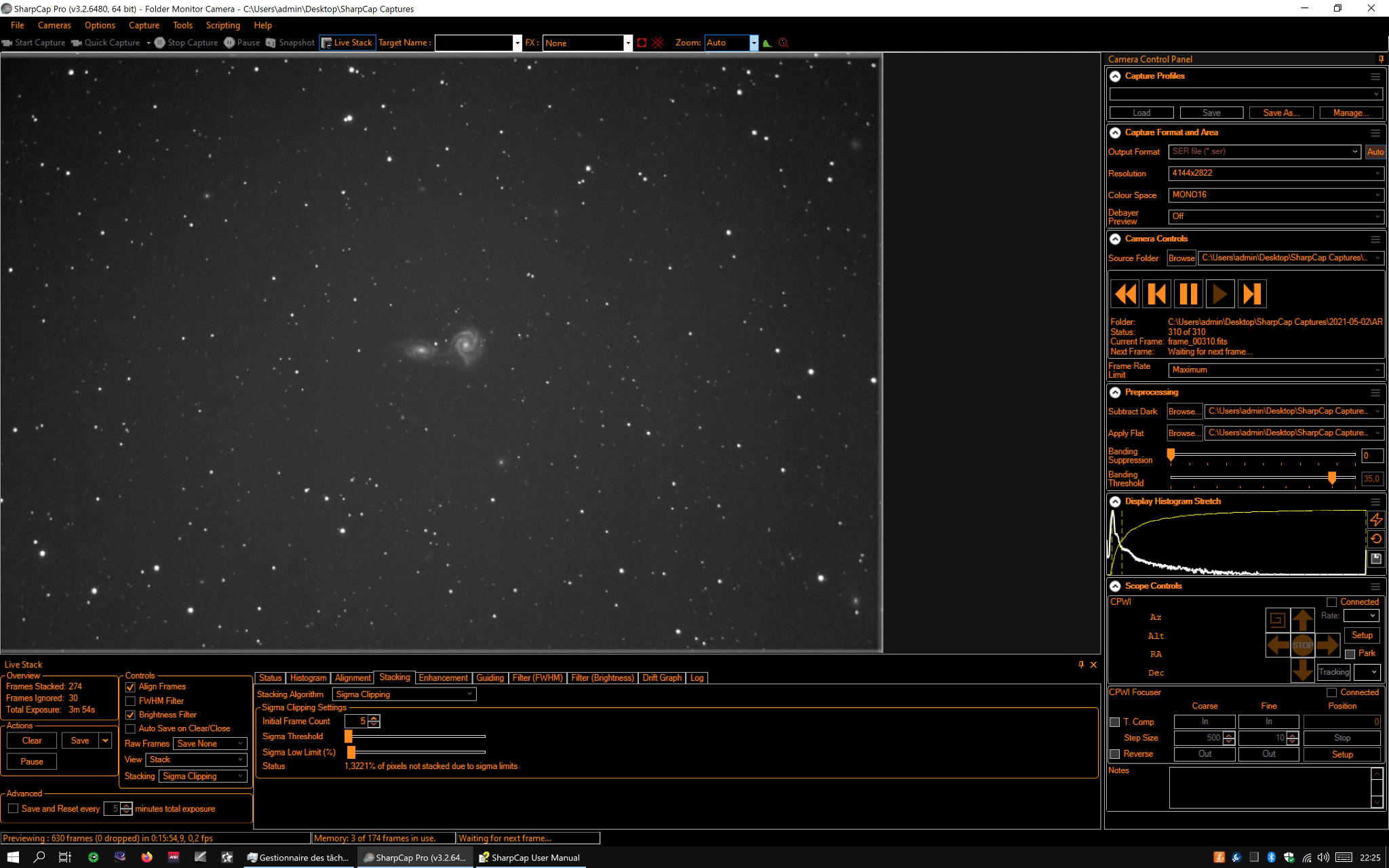Open the Stacking Algorithm dropdown

tap(404, 694)
